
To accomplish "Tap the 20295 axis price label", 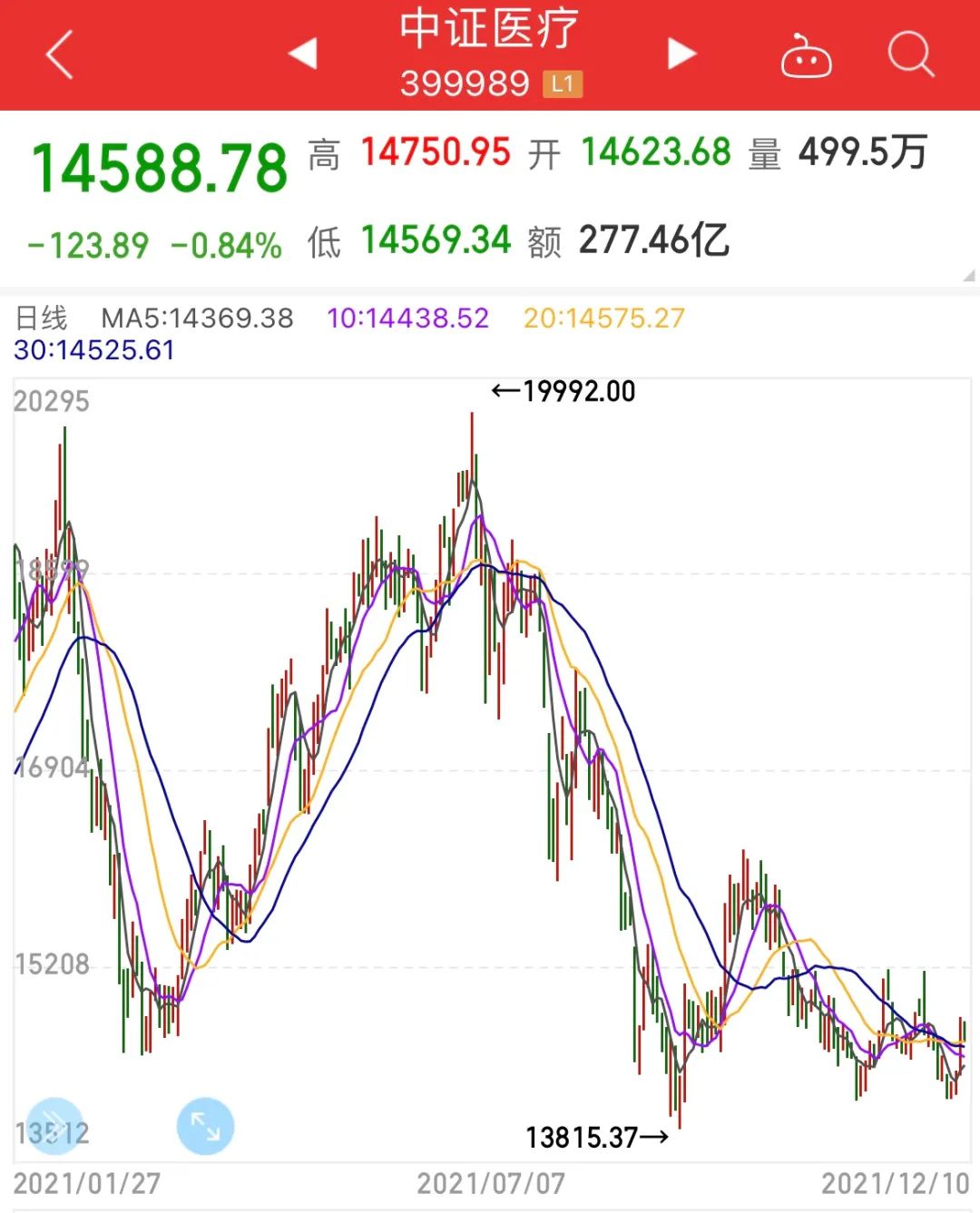I will point(52,401).
